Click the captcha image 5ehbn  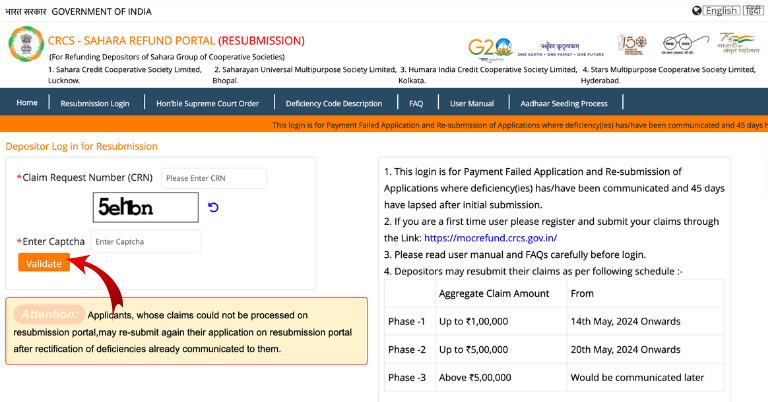(146, 207)
